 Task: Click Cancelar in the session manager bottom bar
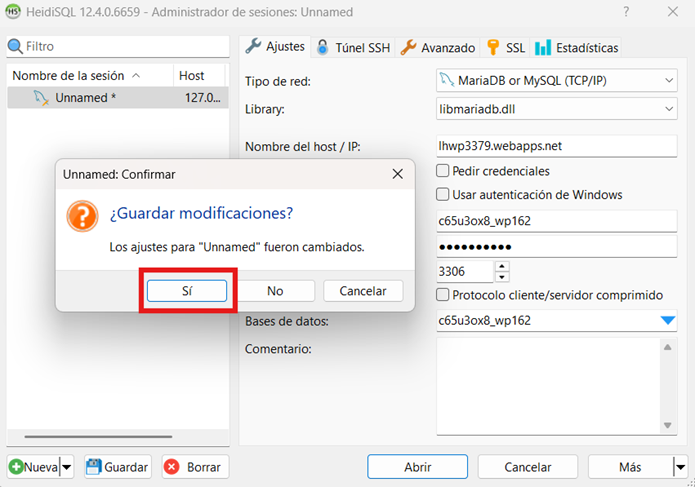click(x=528, y=467)
